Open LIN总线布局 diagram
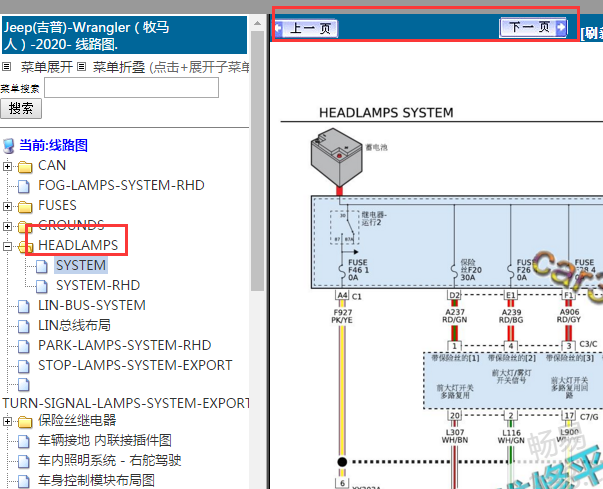This screenshot has height=489, width=603. tap(74, 326)
